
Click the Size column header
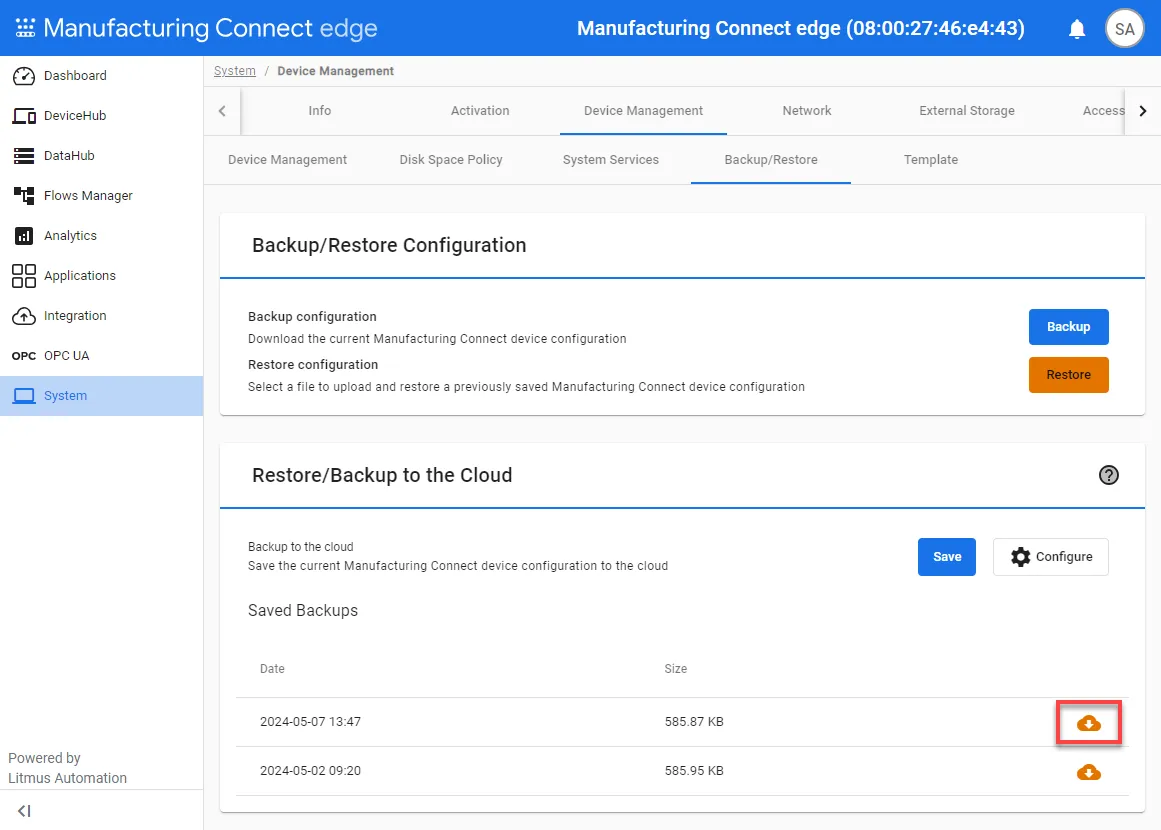point(675,669)
